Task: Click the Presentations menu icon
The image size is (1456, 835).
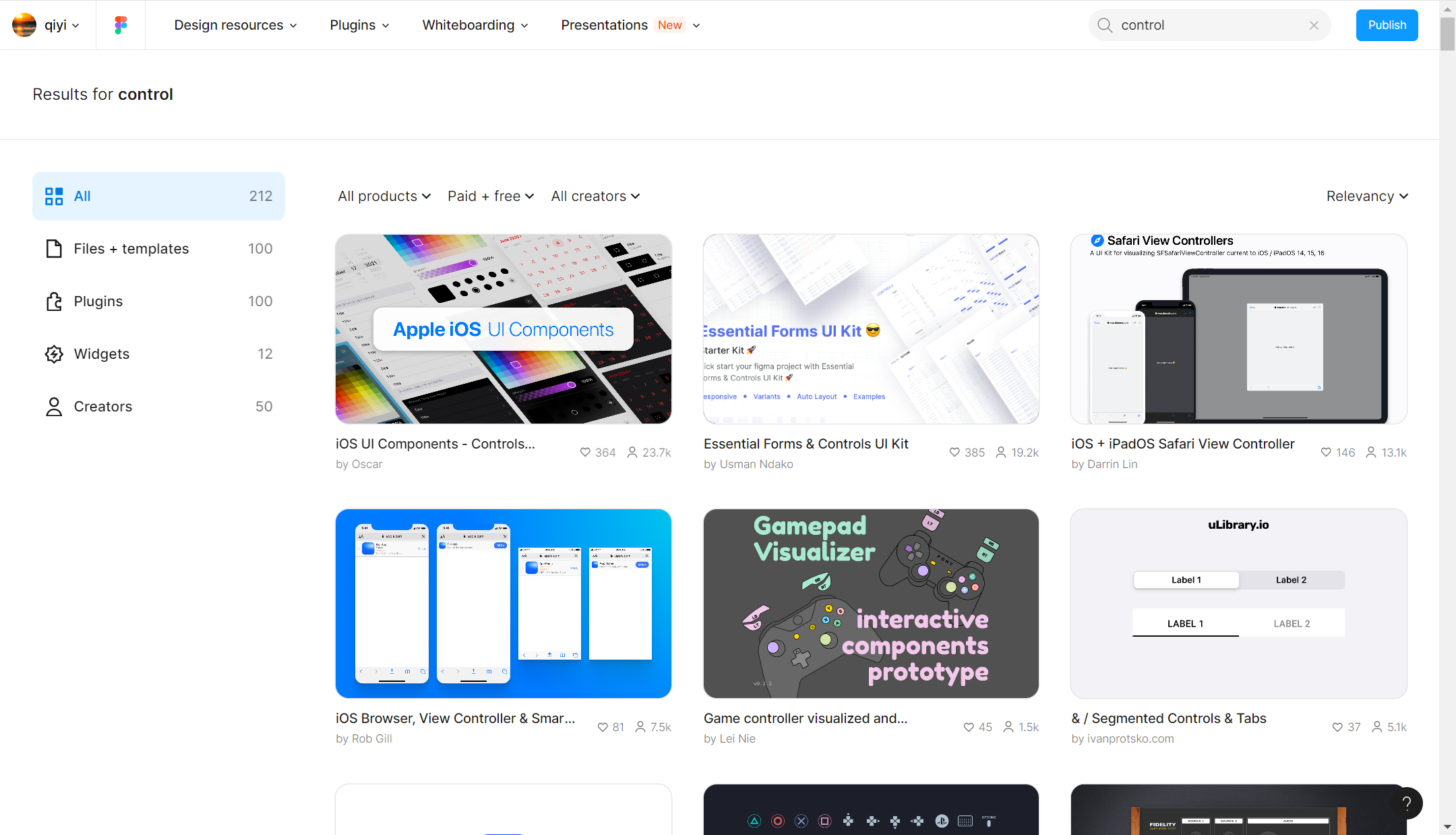Action: tap(701, 25)
